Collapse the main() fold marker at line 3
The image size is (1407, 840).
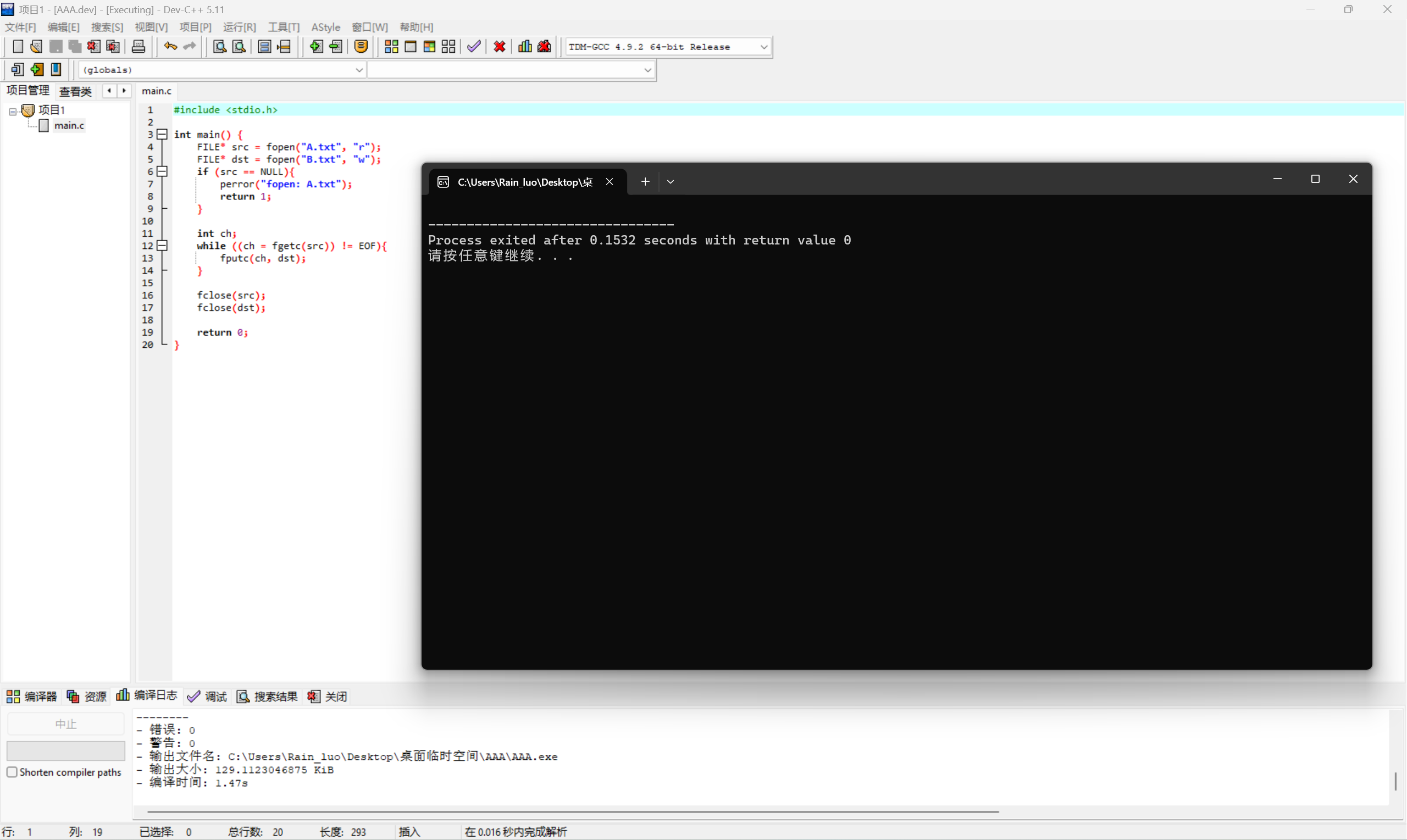click(x=163, y=134)
